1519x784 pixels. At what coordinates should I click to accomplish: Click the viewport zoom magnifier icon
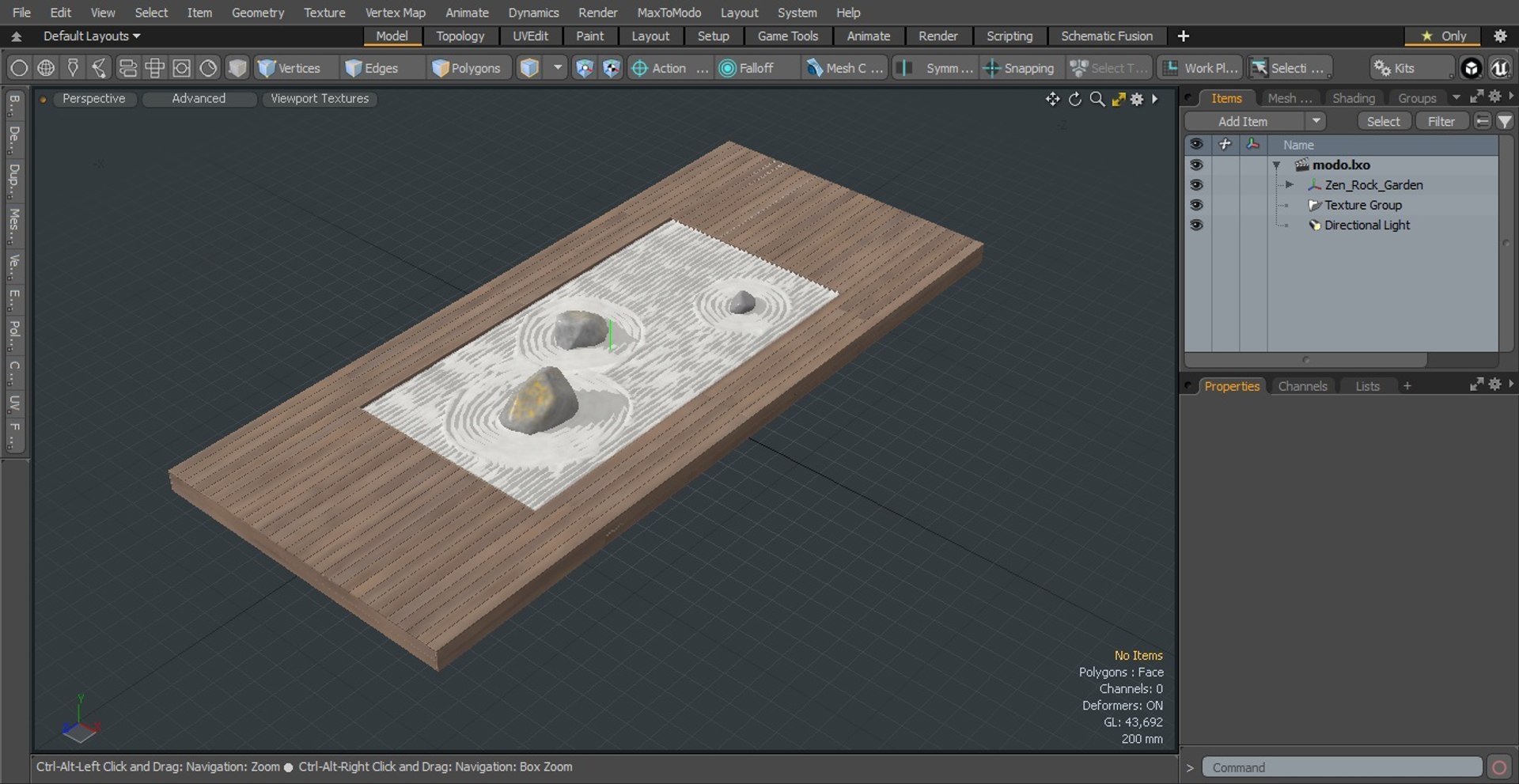1097,99
